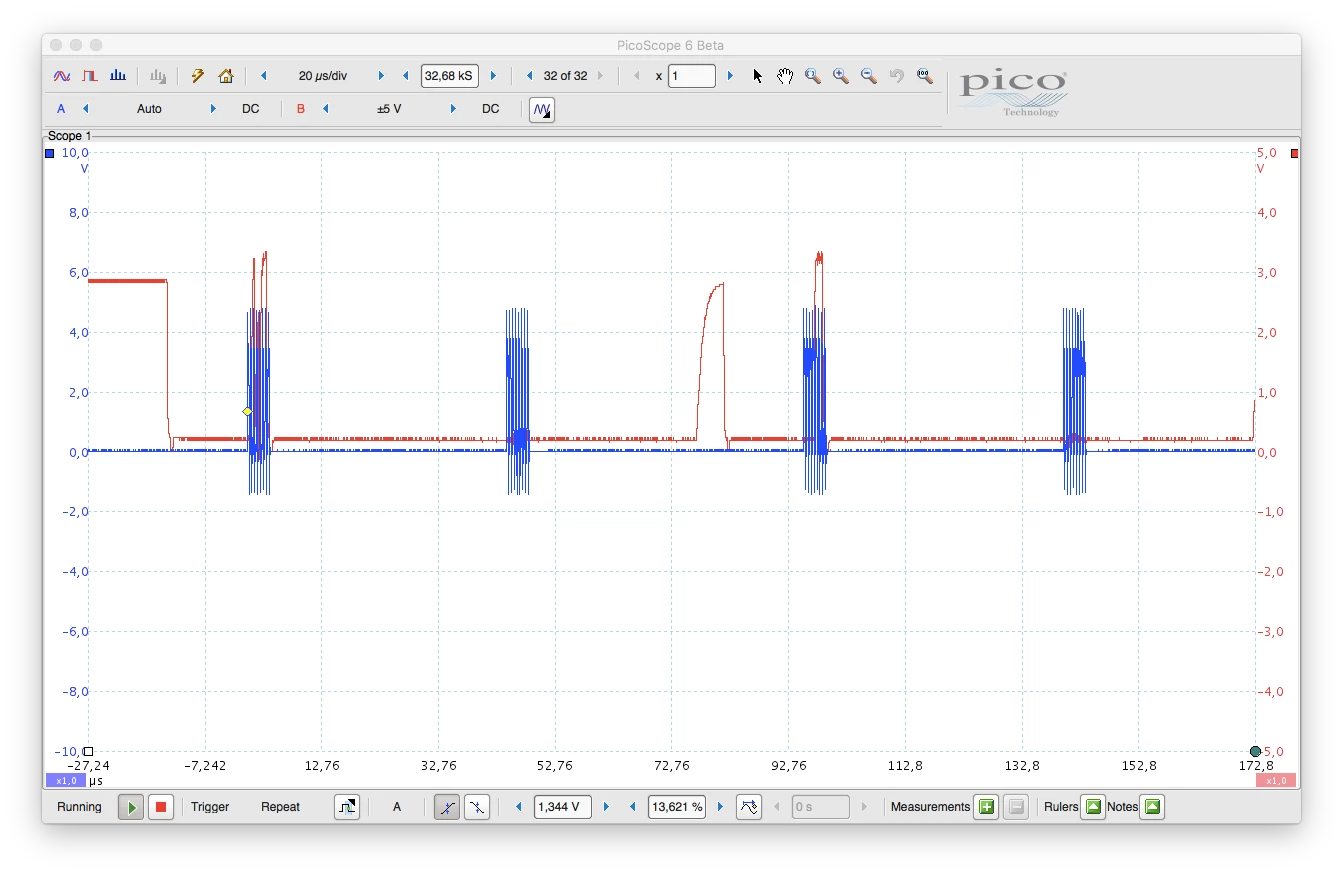
Task: Open Channel B options
Action: click(301, 109)
